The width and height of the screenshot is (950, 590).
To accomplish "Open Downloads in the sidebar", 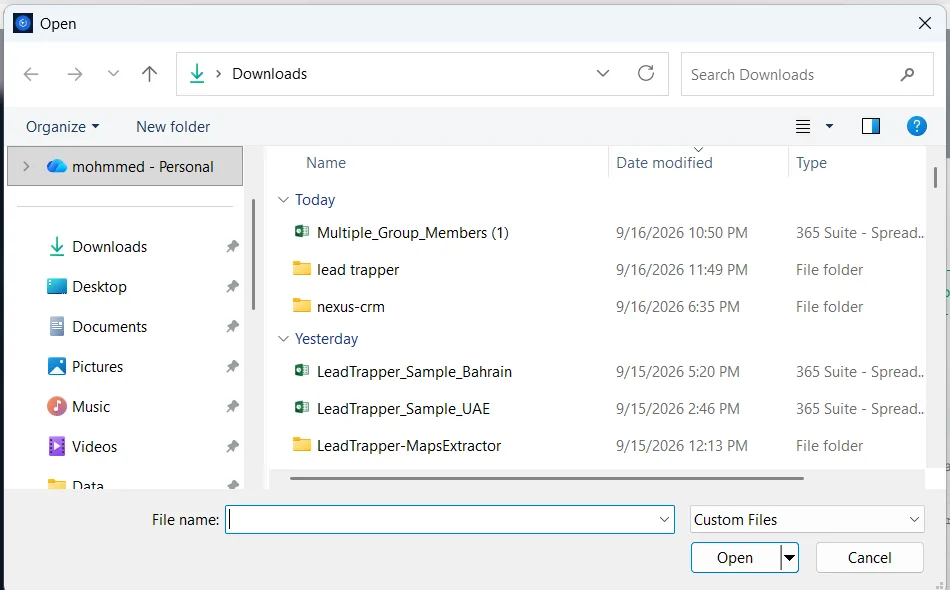I will pyautogui.click(x=109, y=247).
